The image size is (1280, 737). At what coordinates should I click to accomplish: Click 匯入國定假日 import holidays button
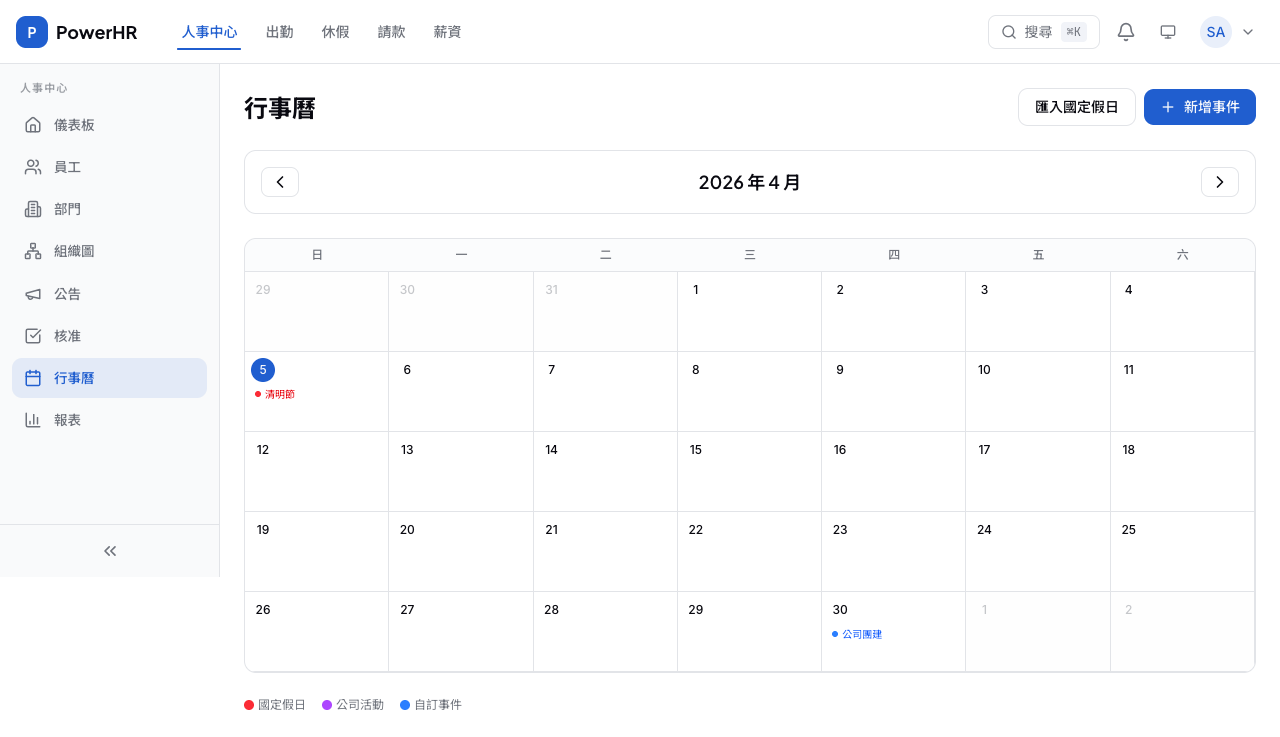point(1076,107)
